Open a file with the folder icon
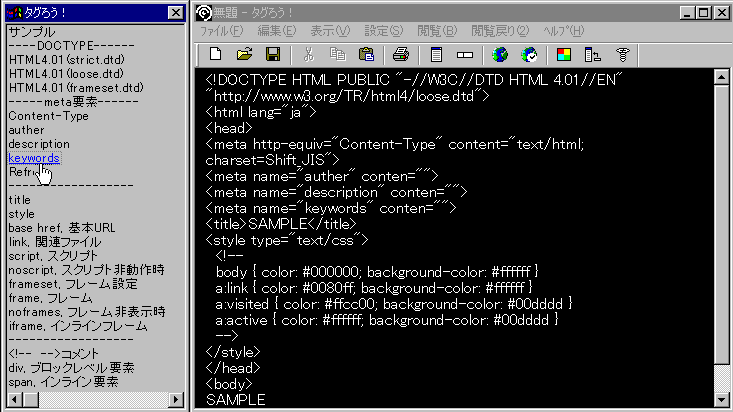 (244, 55)
